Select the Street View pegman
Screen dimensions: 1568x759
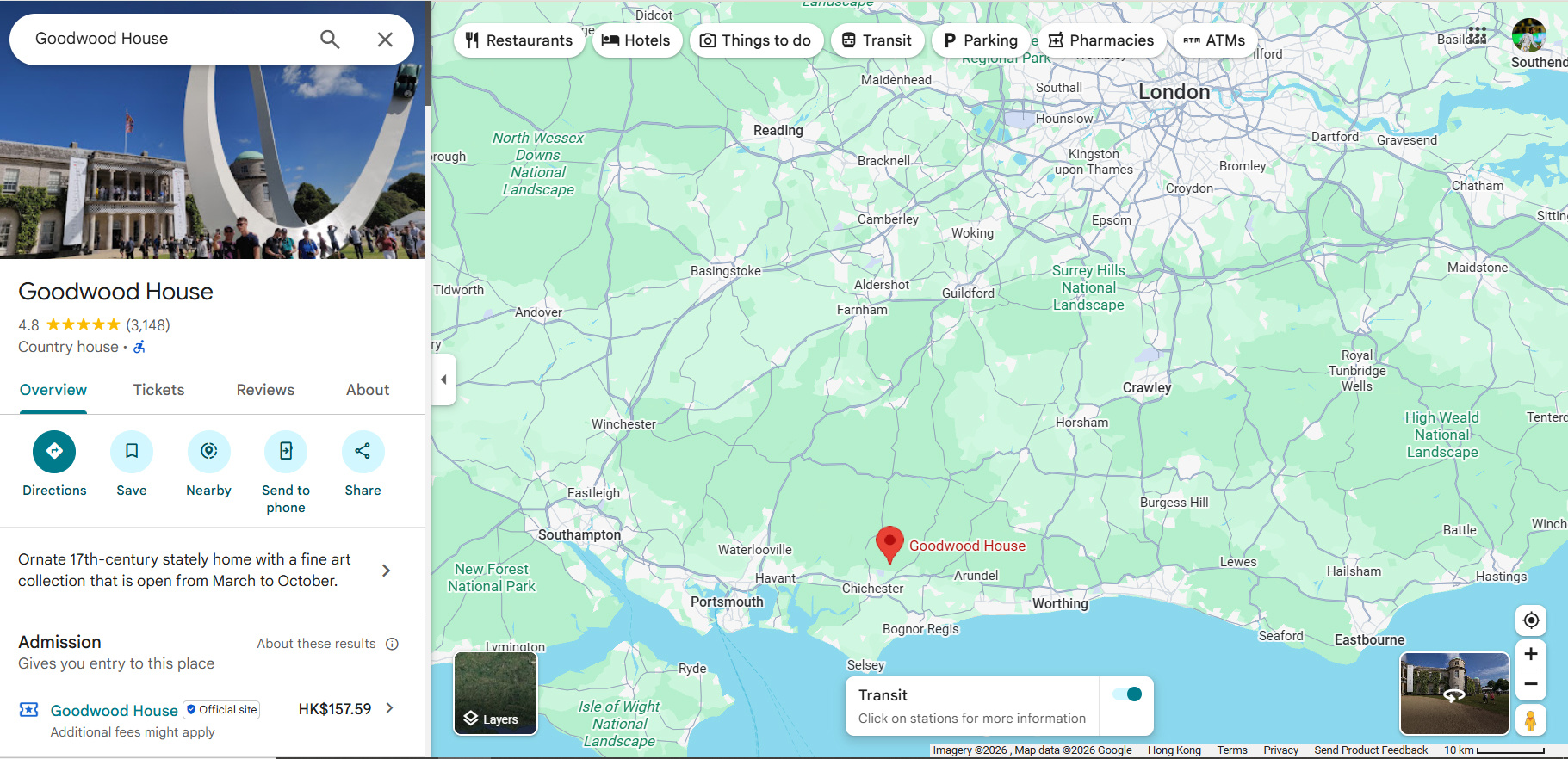pos(1531,719)
